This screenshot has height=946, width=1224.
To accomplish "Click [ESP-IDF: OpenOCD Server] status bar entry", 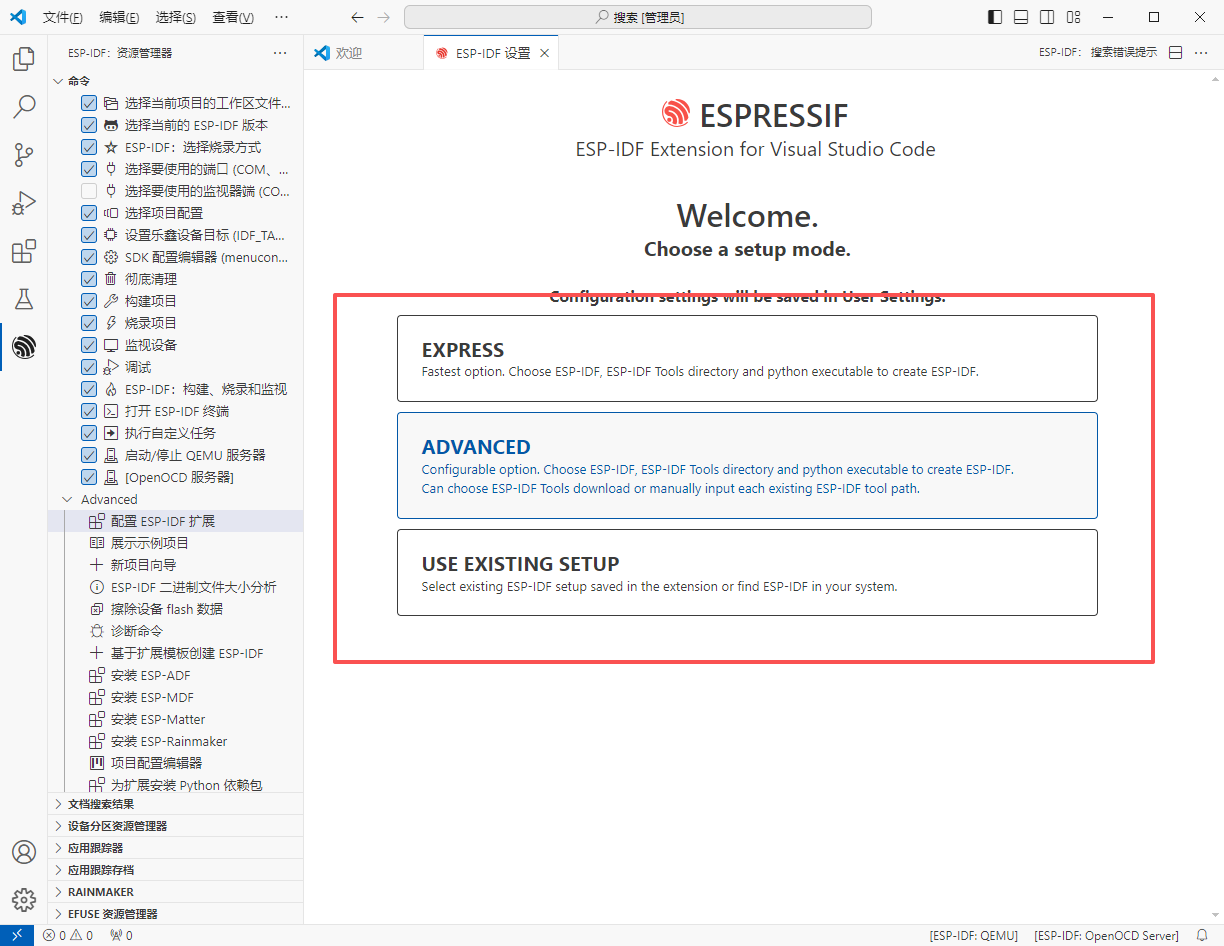I will (1107, 936).
